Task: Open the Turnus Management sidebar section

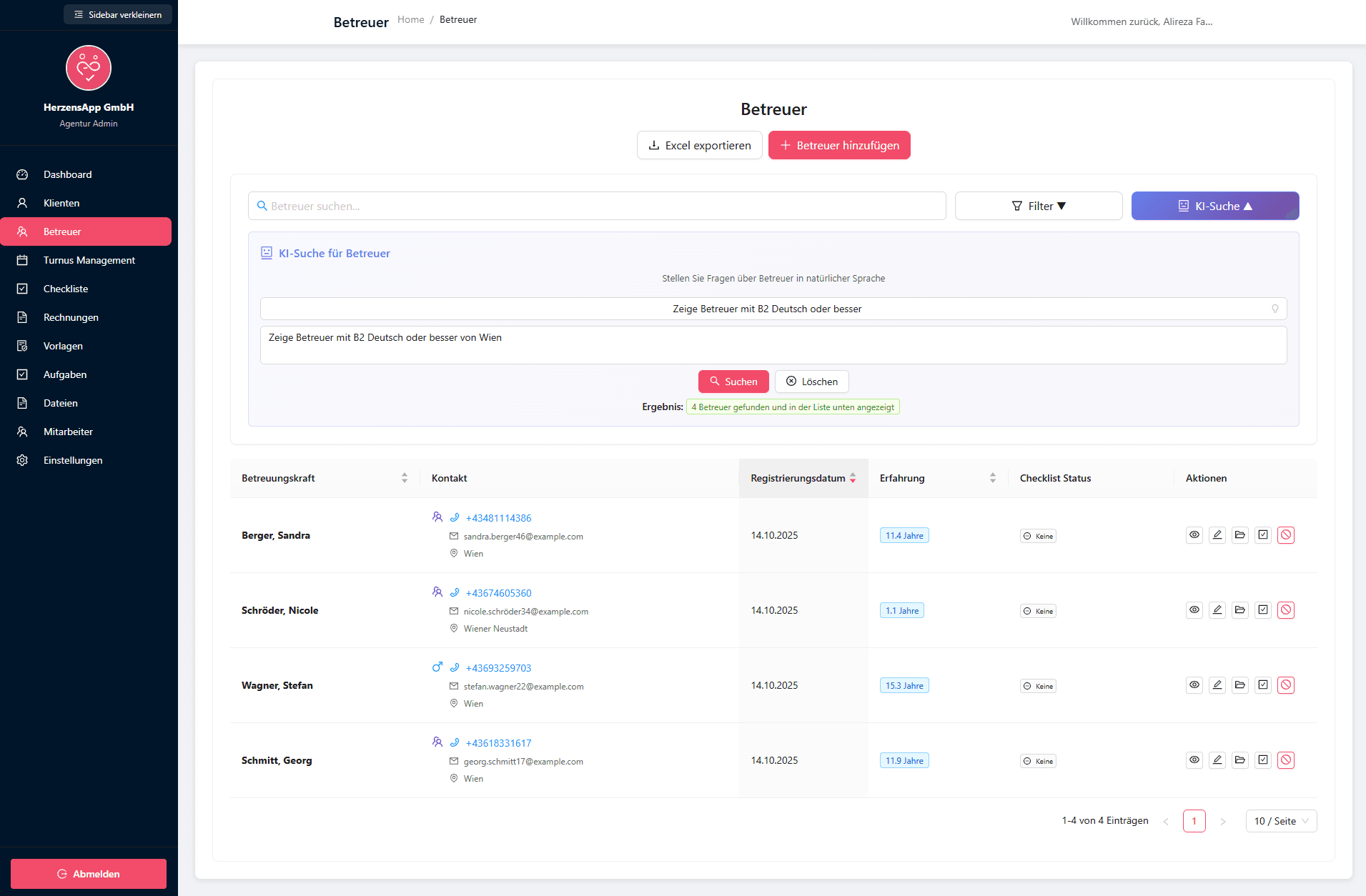Action: tap(88, 260)
